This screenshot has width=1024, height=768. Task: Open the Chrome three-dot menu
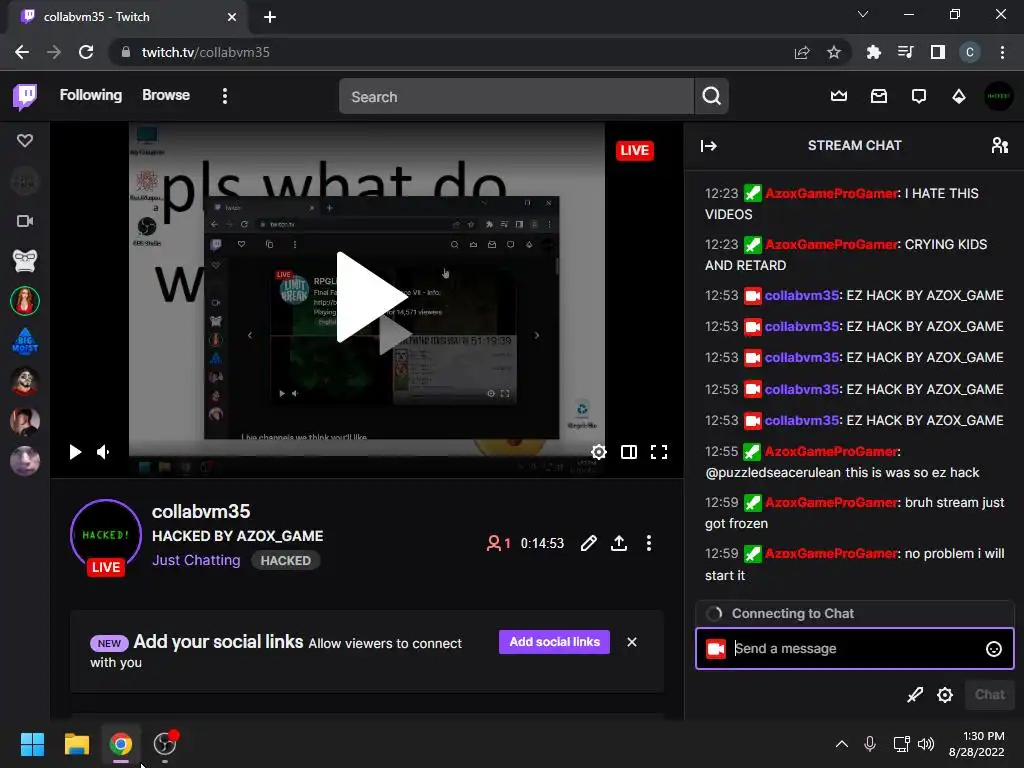(1002, 52)
